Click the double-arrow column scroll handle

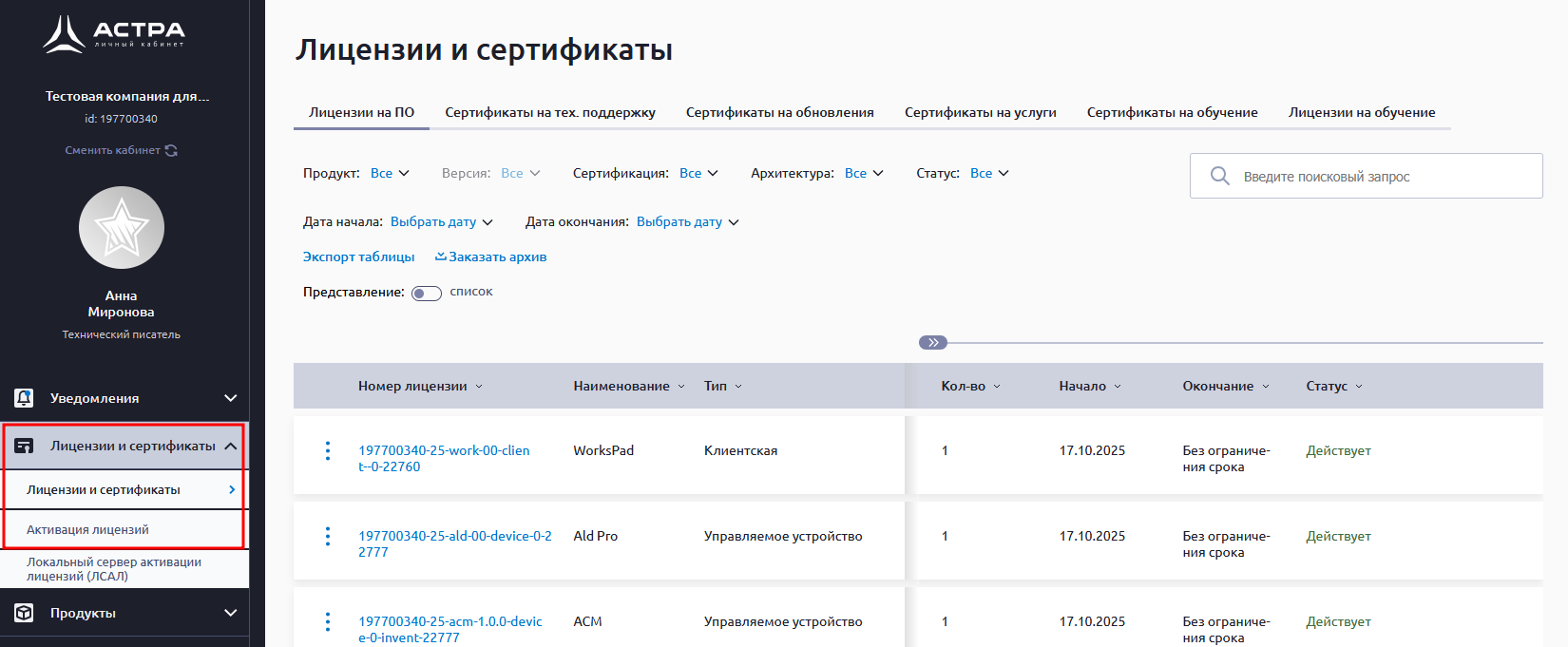(x=933, y=342)
